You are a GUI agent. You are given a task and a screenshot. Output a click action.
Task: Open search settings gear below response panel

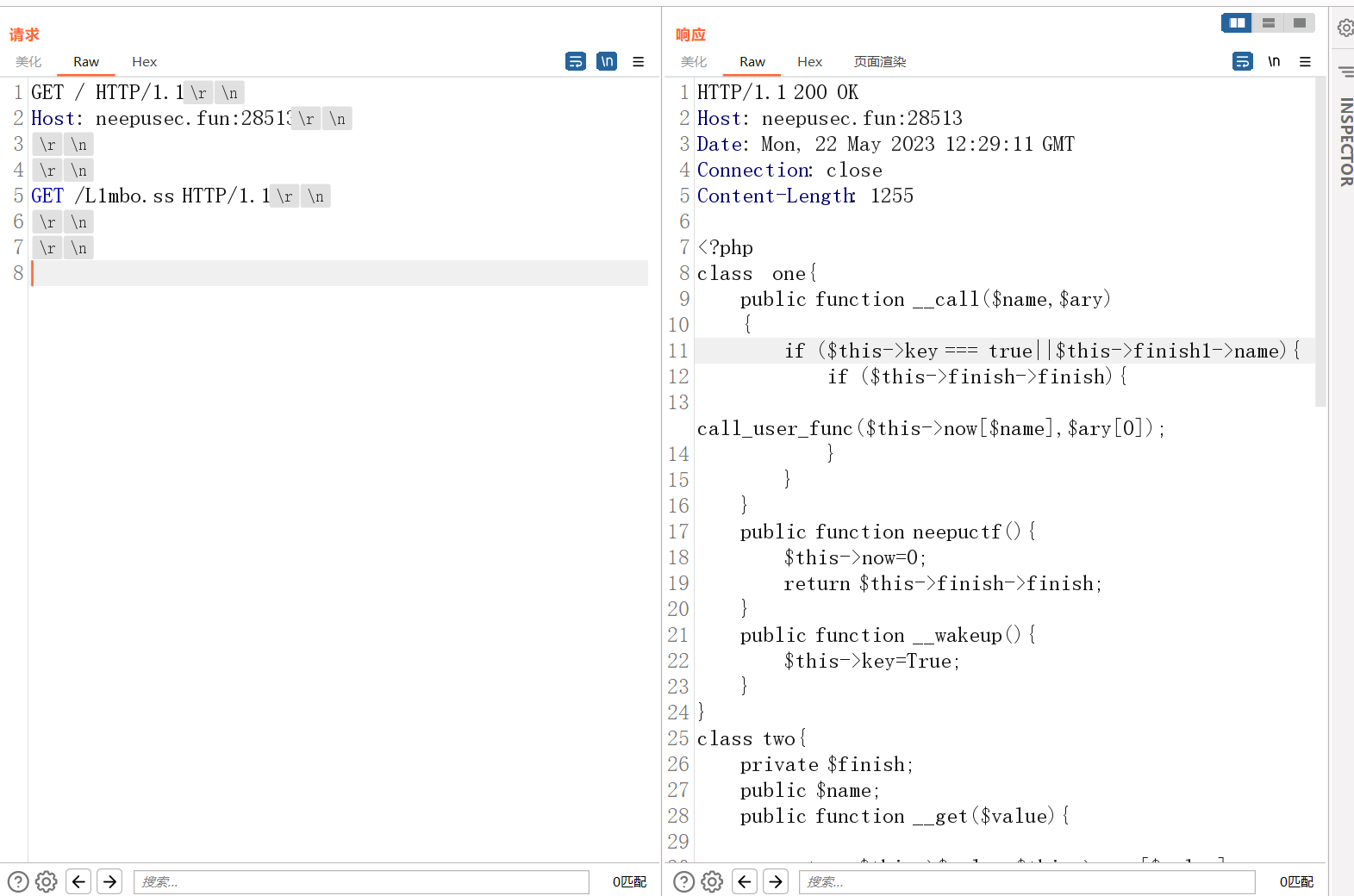[712, 881]
